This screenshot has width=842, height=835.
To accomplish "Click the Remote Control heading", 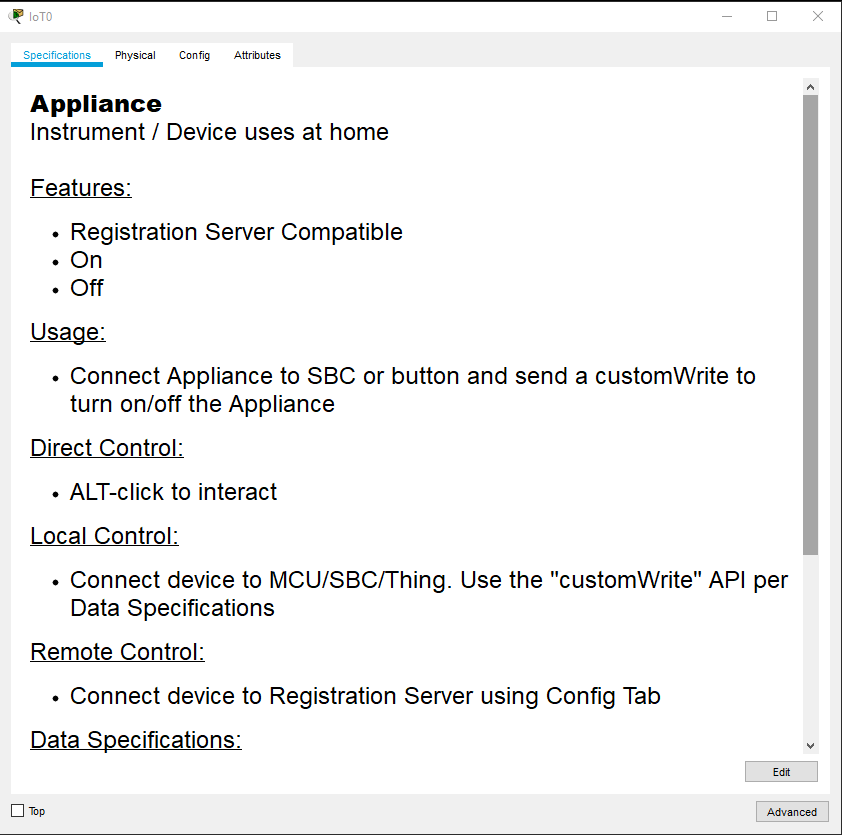I will pos(117,652).
